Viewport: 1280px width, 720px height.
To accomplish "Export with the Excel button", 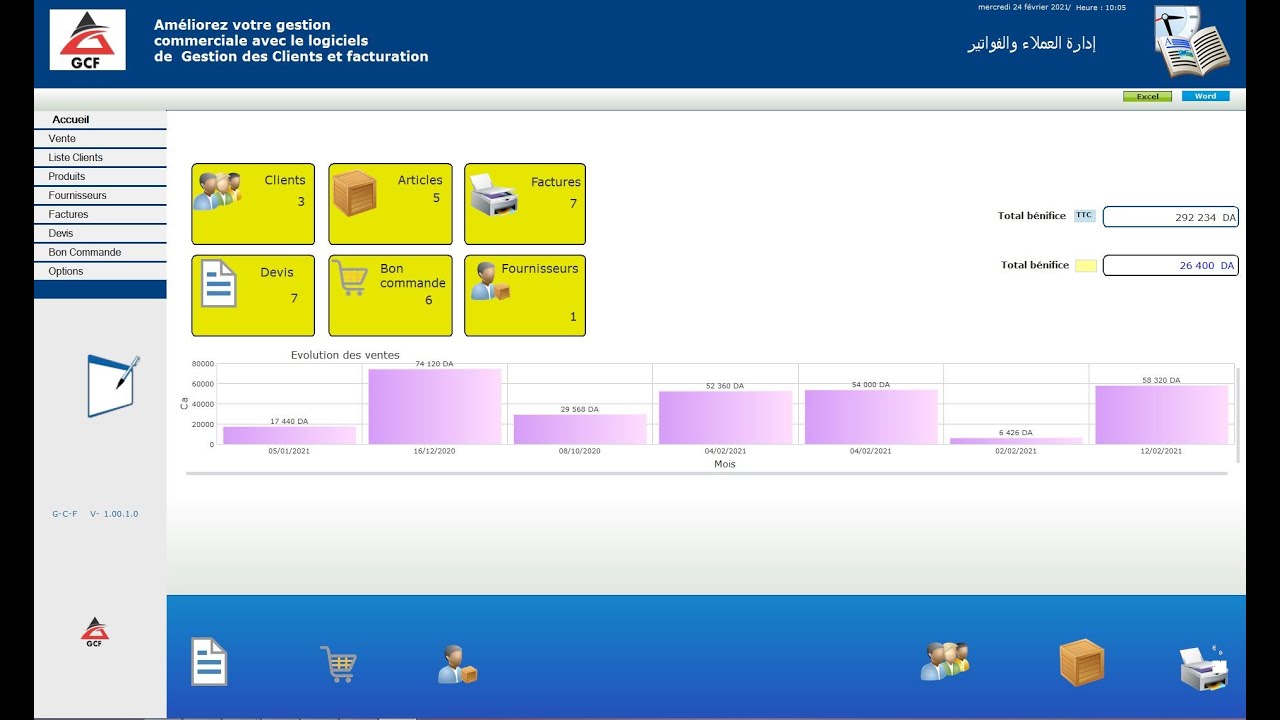I will 1147,97.
